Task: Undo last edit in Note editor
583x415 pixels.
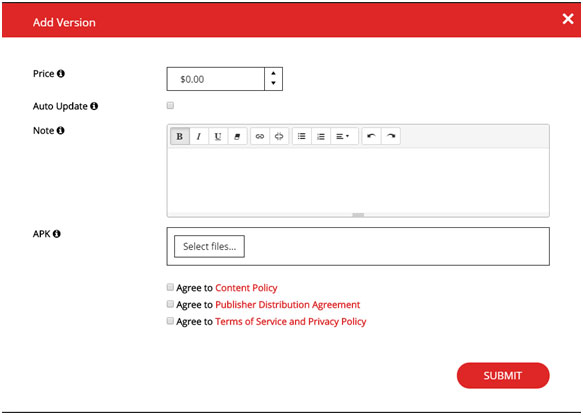Action: [x=371, y=136]
